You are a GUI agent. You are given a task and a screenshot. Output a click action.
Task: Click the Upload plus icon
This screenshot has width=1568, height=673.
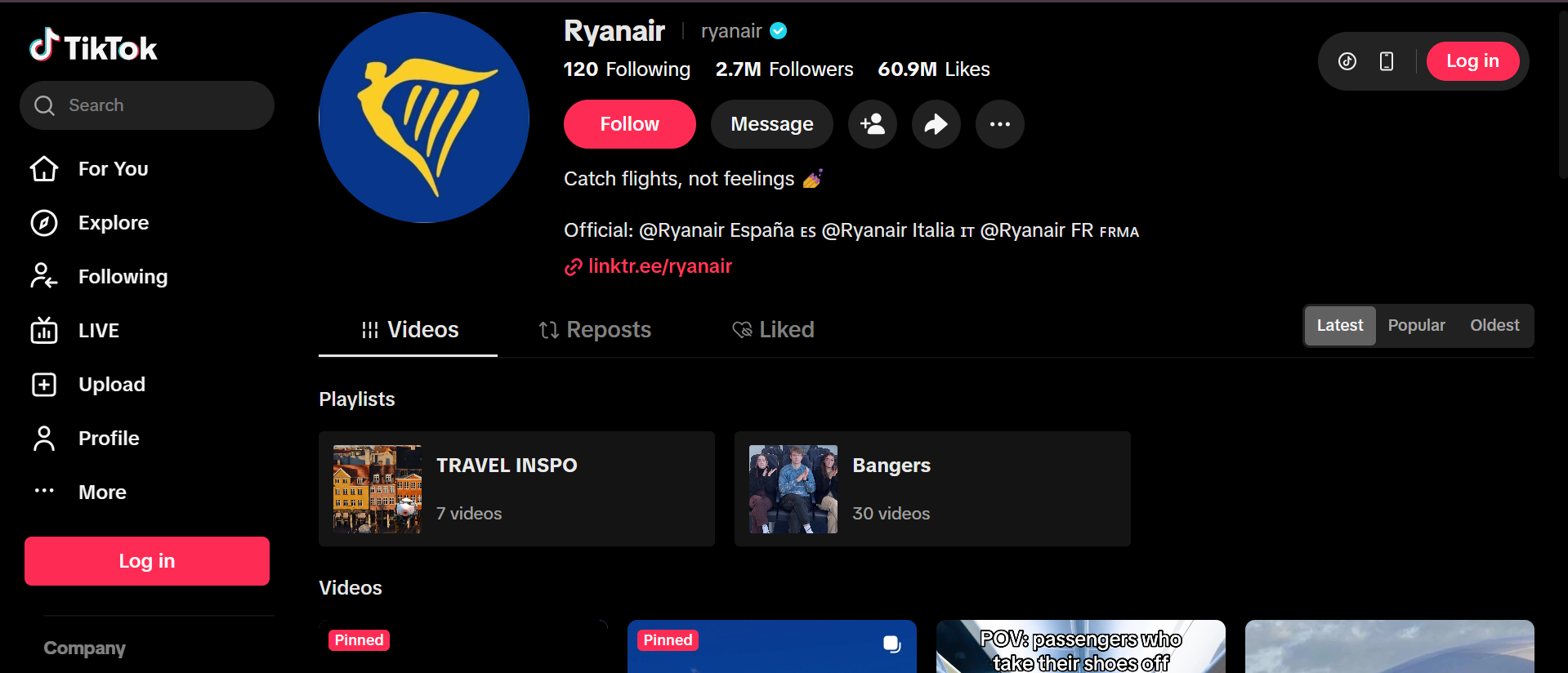coord(44,385)
